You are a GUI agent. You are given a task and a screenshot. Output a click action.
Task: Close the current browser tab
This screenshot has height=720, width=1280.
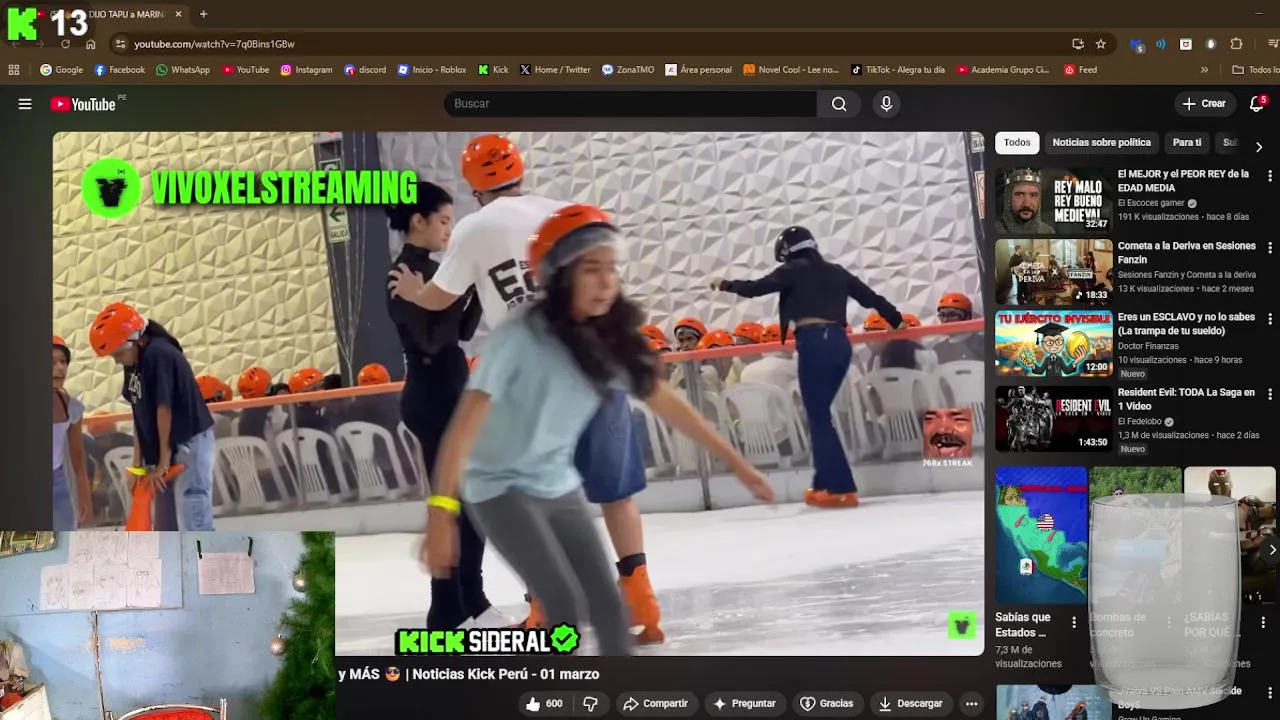(x=178, y=14)
